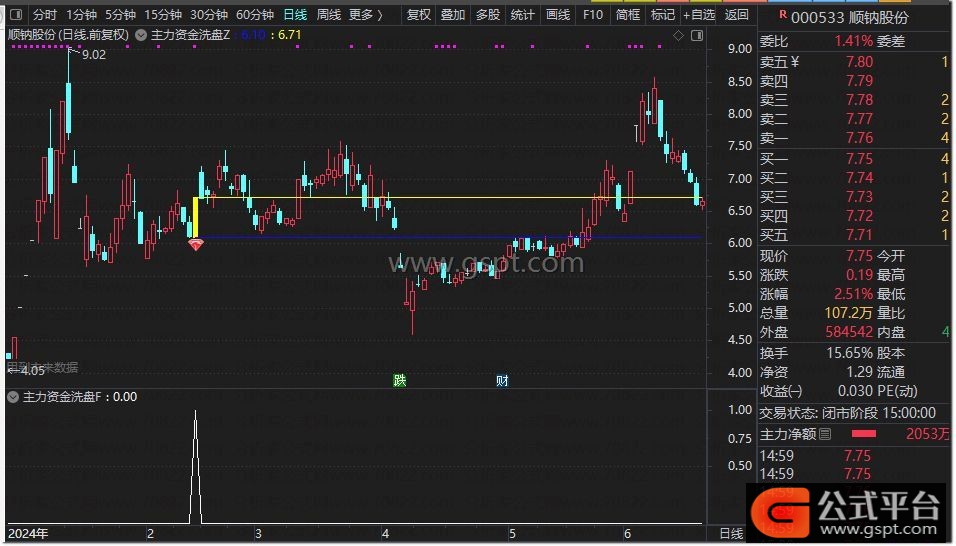Toggle 简框 simple frame view

click(x=628, y=15)
